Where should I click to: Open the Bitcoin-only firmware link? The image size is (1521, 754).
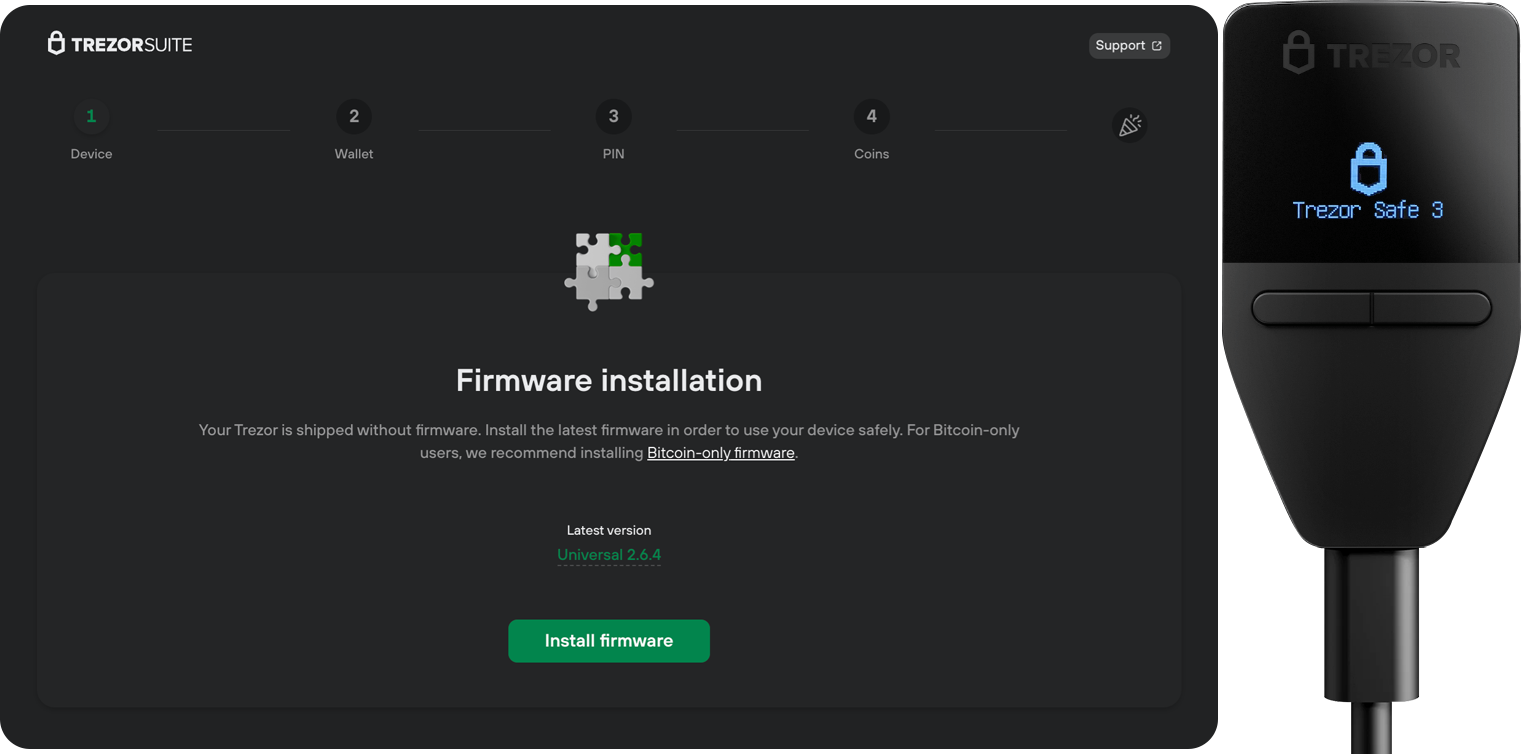point(720,453)
